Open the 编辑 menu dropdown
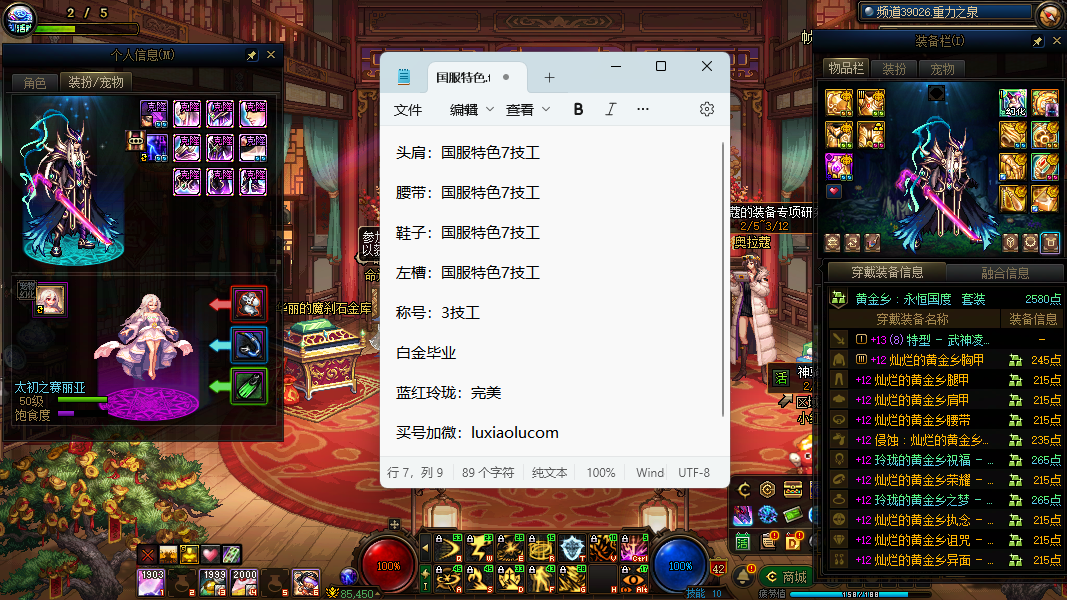Viewport: 1067px width, 600px height. coord(471,109)
